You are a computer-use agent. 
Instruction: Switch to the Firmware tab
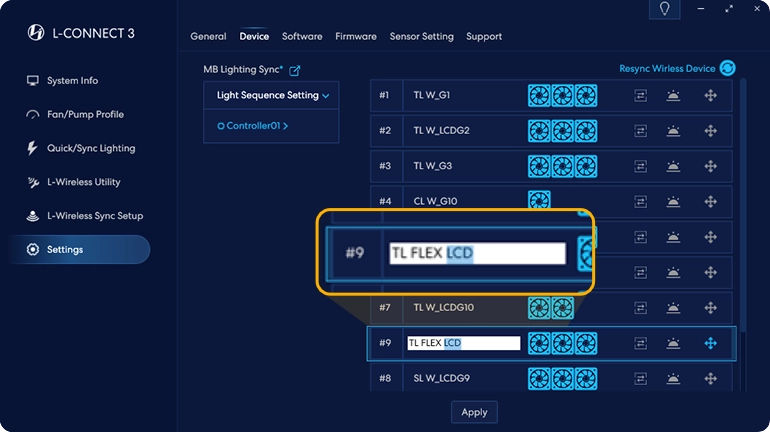(x=356, y=36)
